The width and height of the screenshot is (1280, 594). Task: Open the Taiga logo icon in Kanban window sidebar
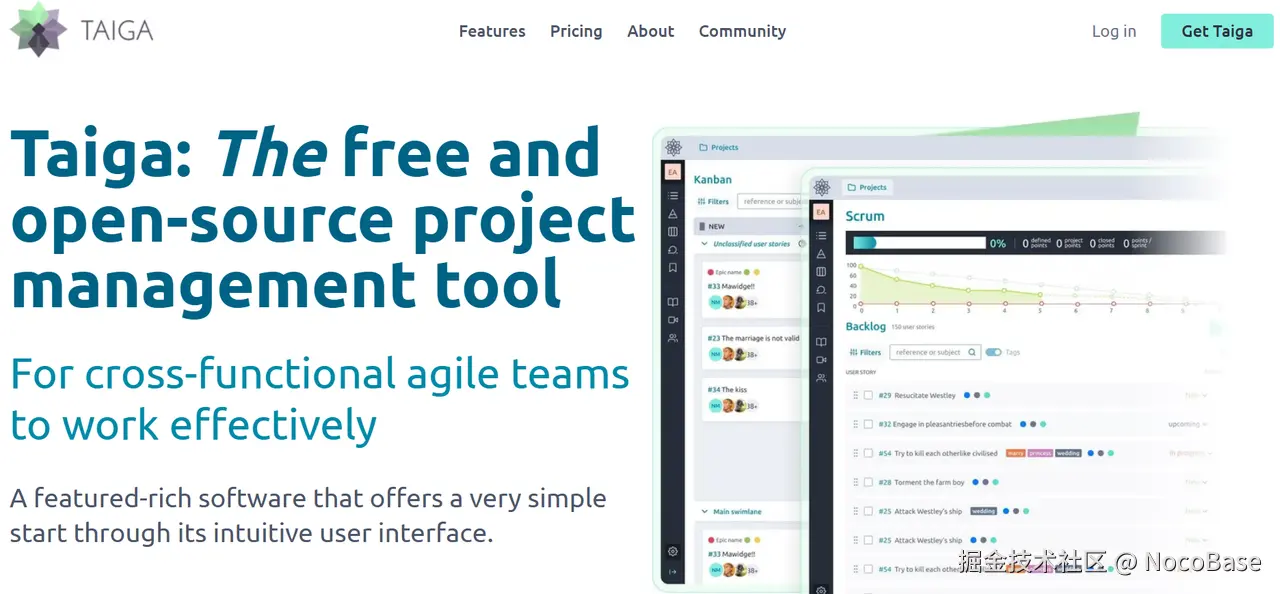pyautogui.click(x=673, y=147)
